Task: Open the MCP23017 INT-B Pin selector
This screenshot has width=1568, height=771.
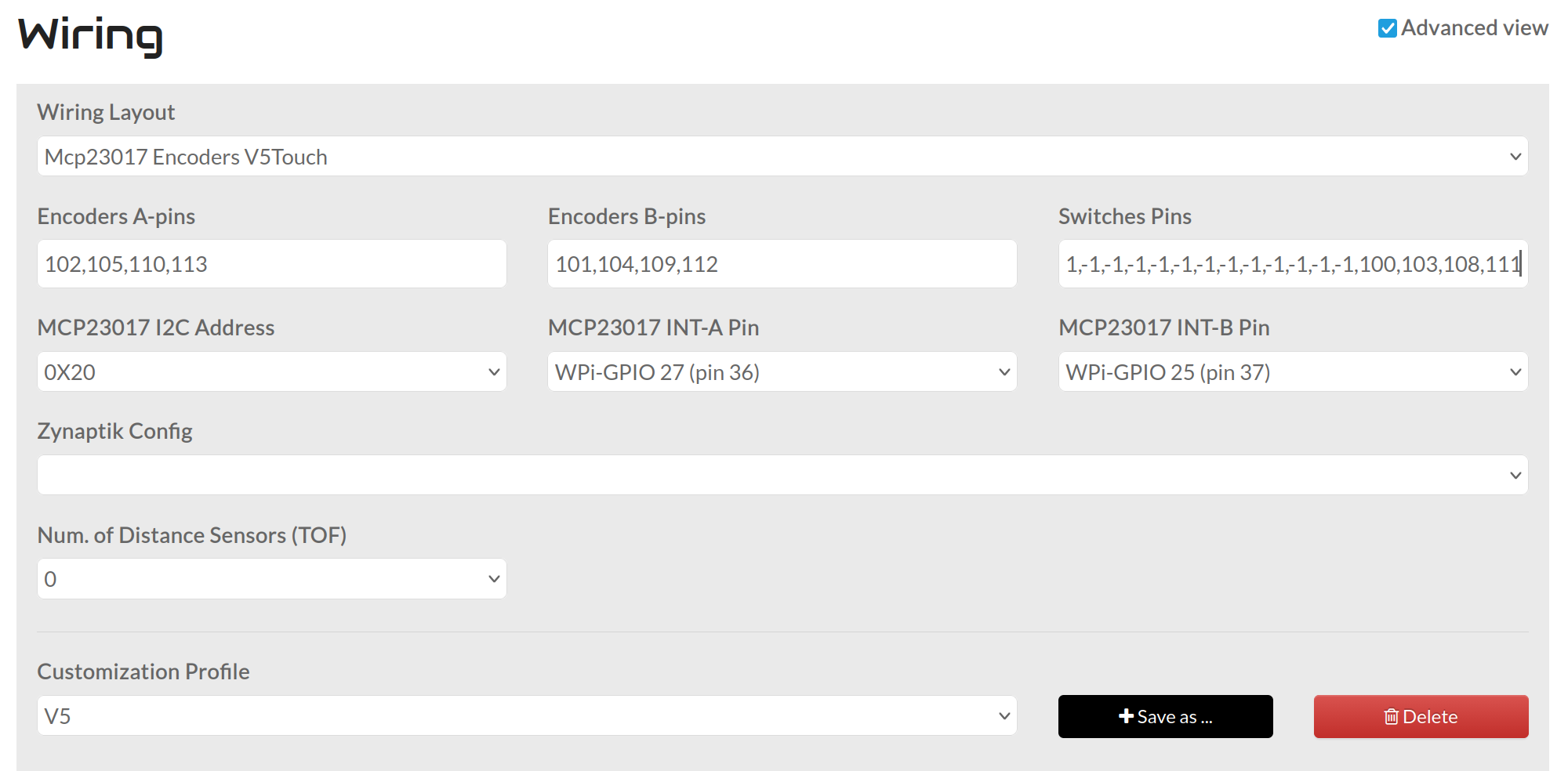Action: tap(1292, 372)
